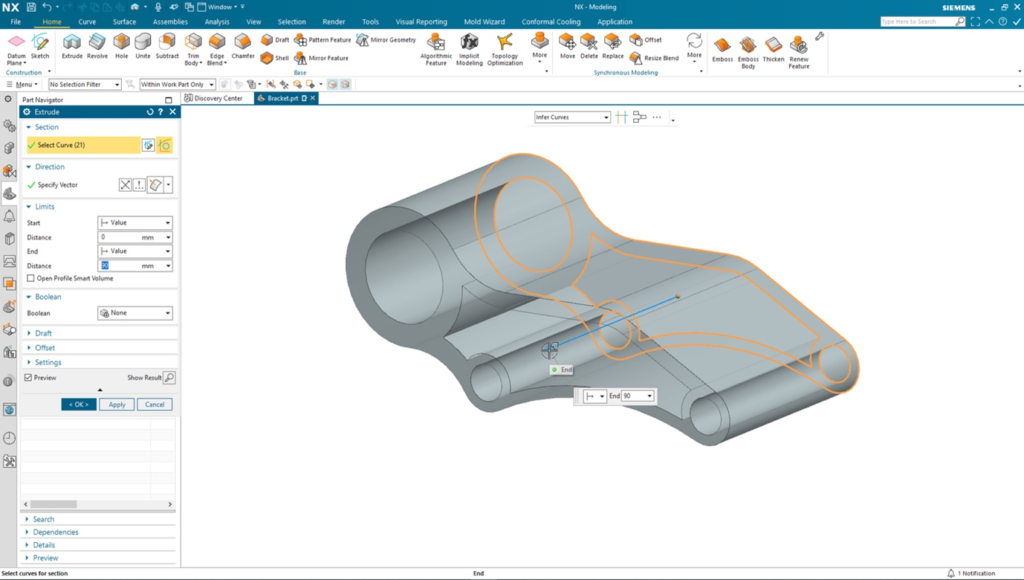1024x580 pixels.
Task: Open the Menu in toolbar
Action: [27, 84]
